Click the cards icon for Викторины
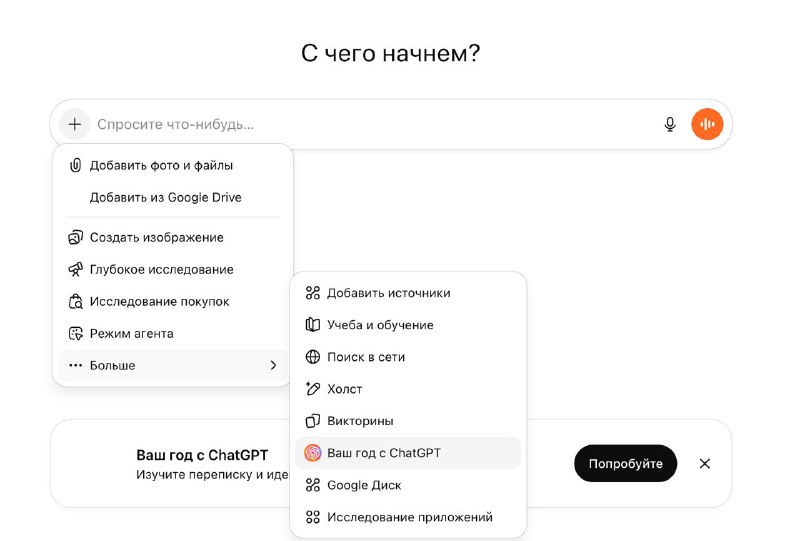 (x=313, y=421)
